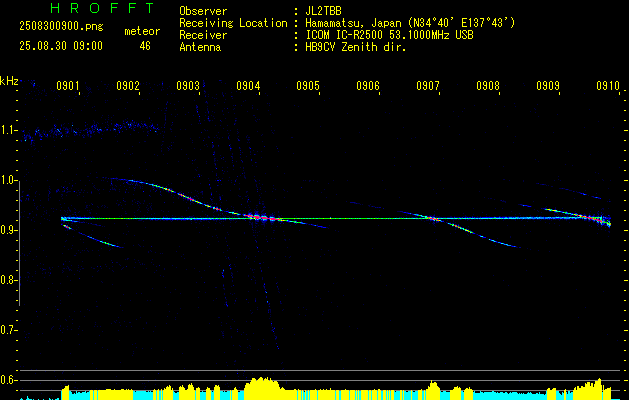Click the bright echo crossing near 0904
This screenshot has width=629, height=400.
[x=260, y=217]
